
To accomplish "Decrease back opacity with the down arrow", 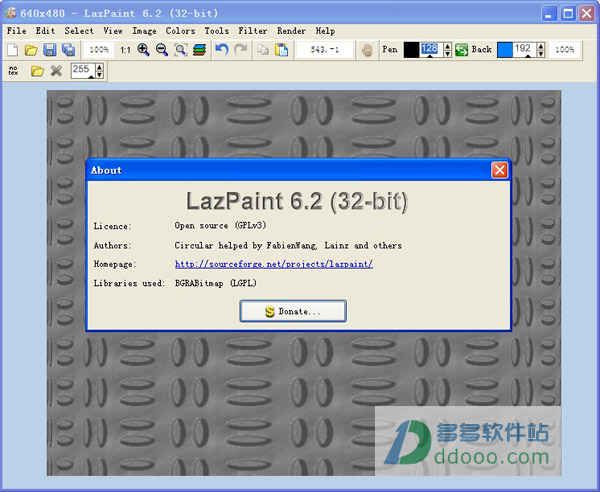I will click(541, 54).
